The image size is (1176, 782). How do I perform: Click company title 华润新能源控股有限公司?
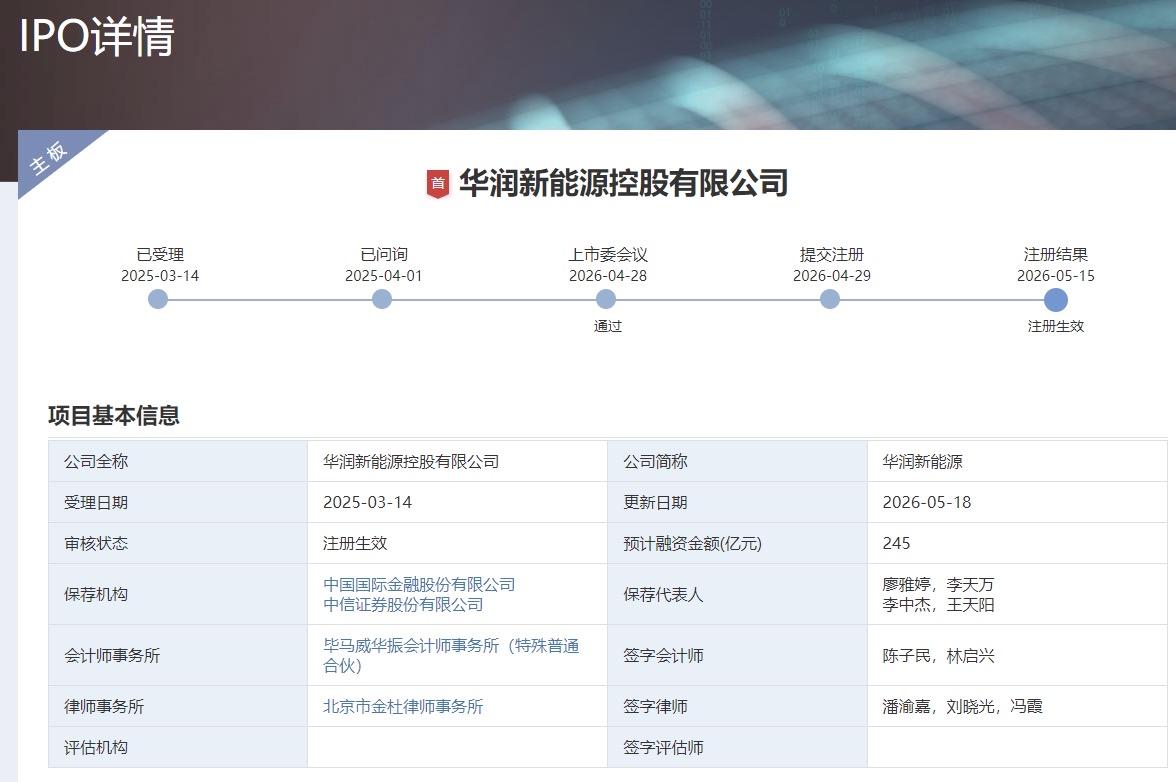tap(623, 184)
